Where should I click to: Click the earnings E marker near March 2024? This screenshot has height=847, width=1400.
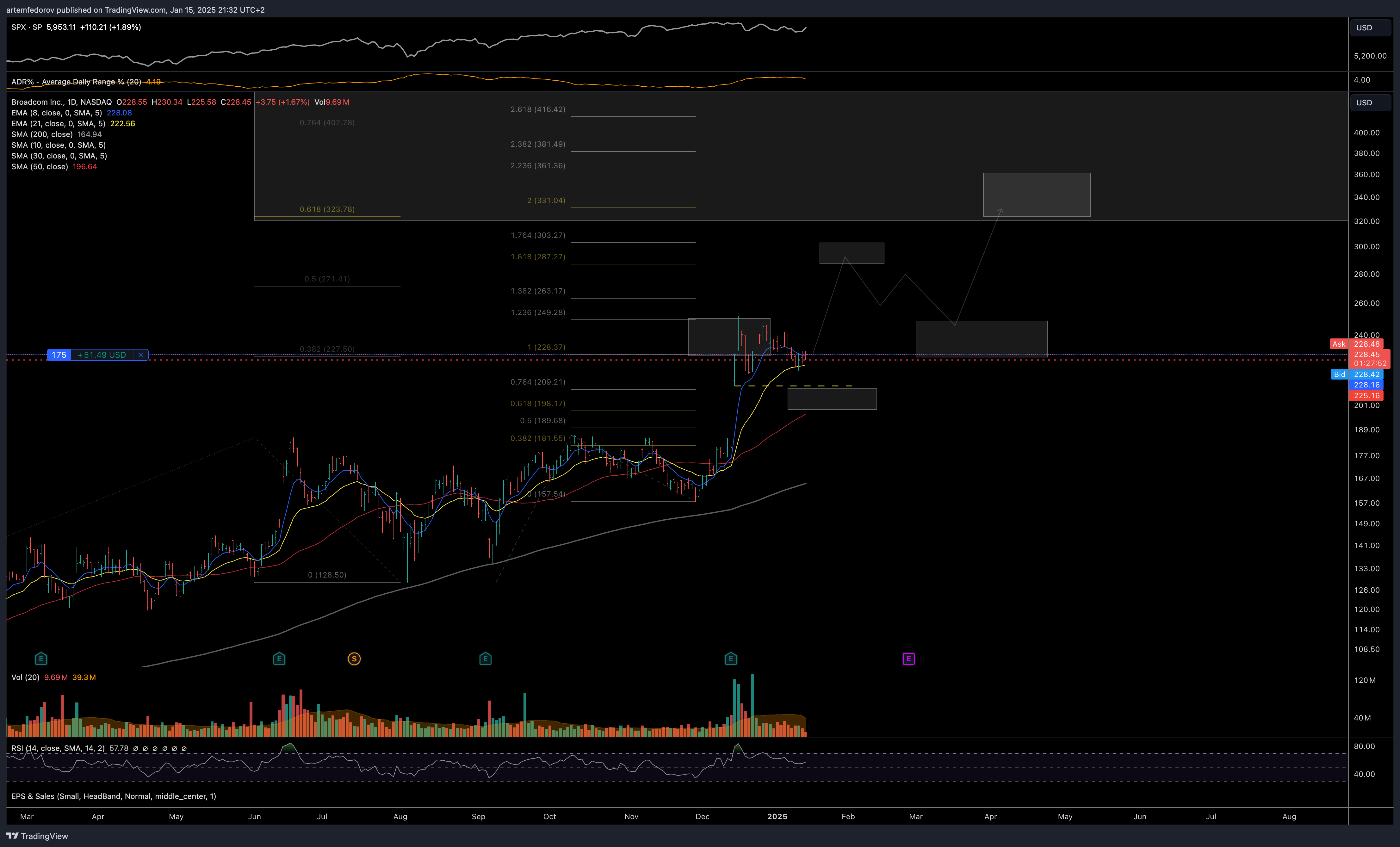[41, 658]
